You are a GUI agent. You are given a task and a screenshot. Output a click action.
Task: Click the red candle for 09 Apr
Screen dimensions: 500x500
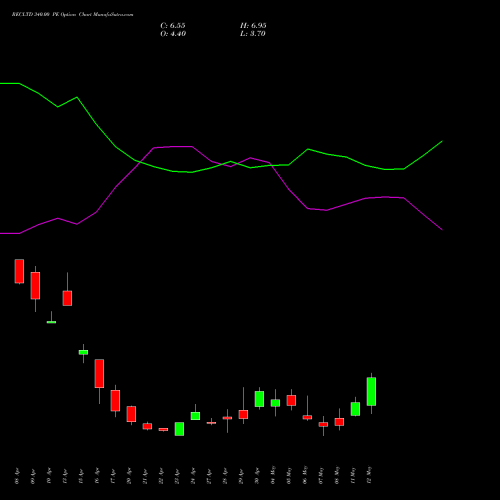click(35, 286)
